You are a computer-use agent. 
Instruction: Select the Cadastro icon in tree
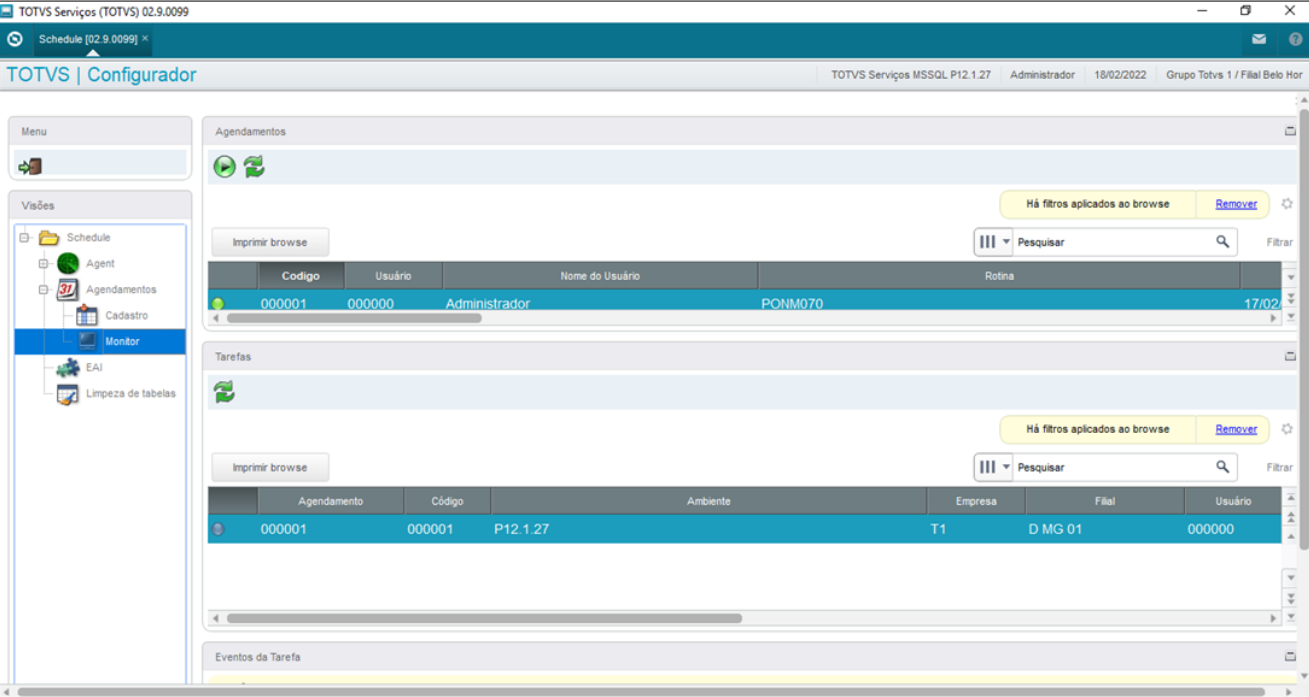[87, 316]
